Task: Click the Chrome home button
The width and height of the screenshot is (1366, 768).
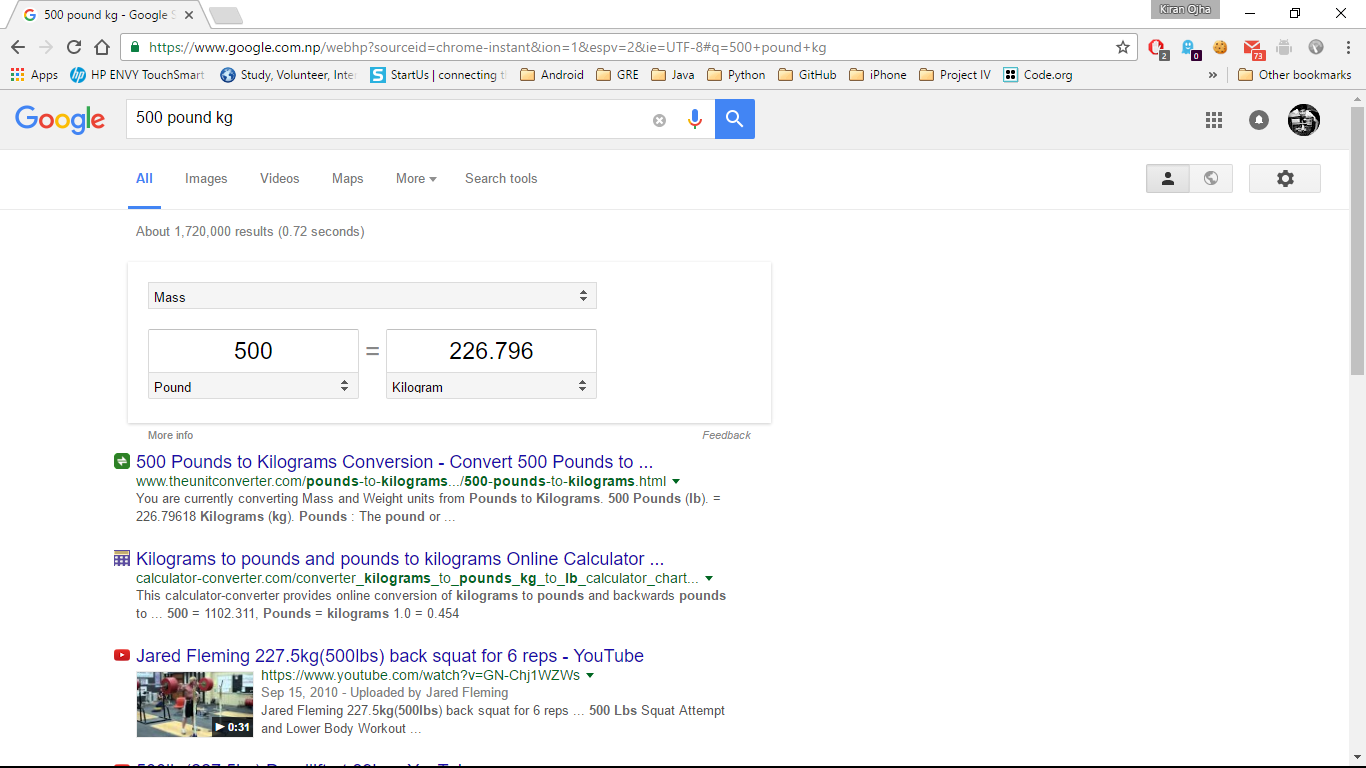Action: tap(102, 47)
